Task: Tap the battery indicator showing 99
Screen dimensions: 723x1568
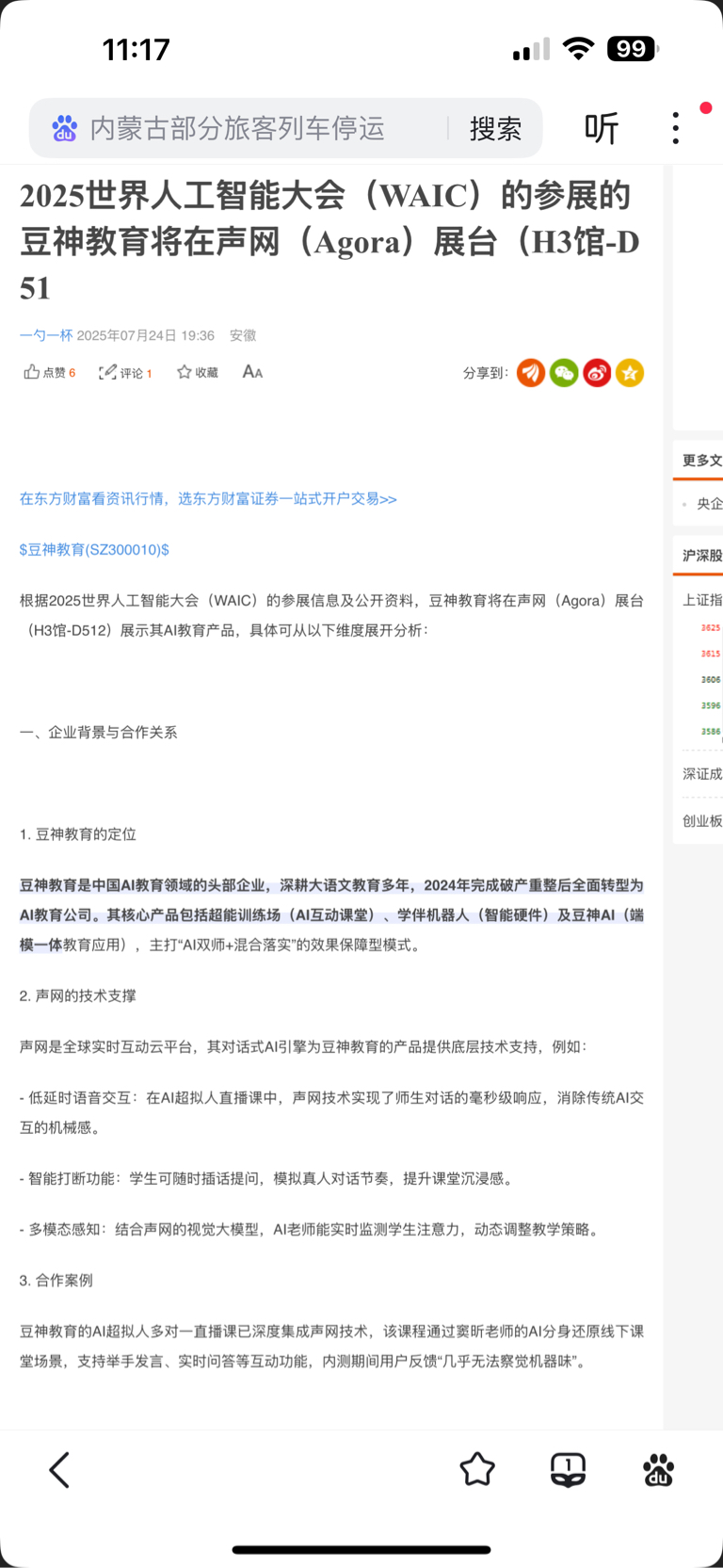Action: tap(632, 49)
